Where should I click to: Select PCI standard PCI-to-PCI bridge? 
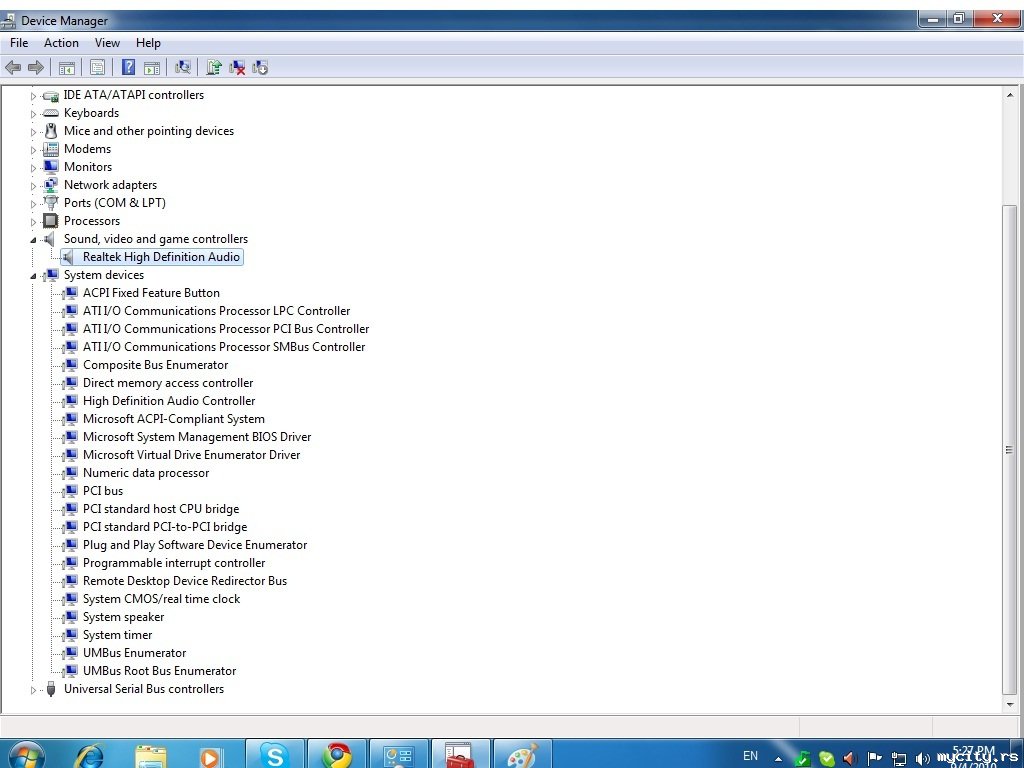coord(165,527)
